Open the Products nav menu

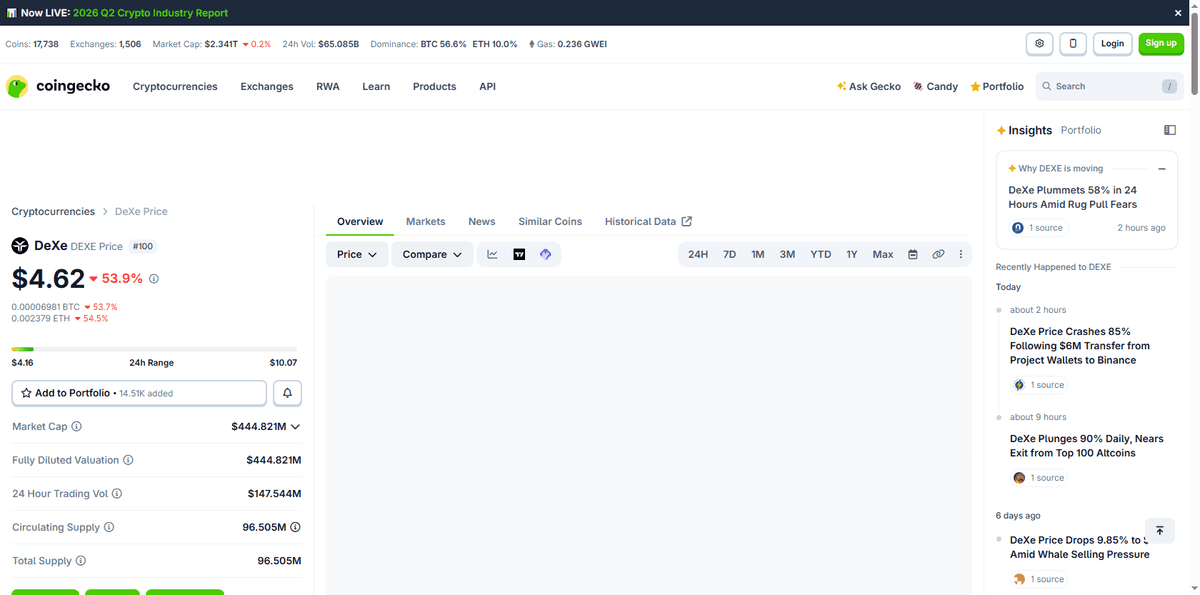pyautogui.click(x=434, y=87)
